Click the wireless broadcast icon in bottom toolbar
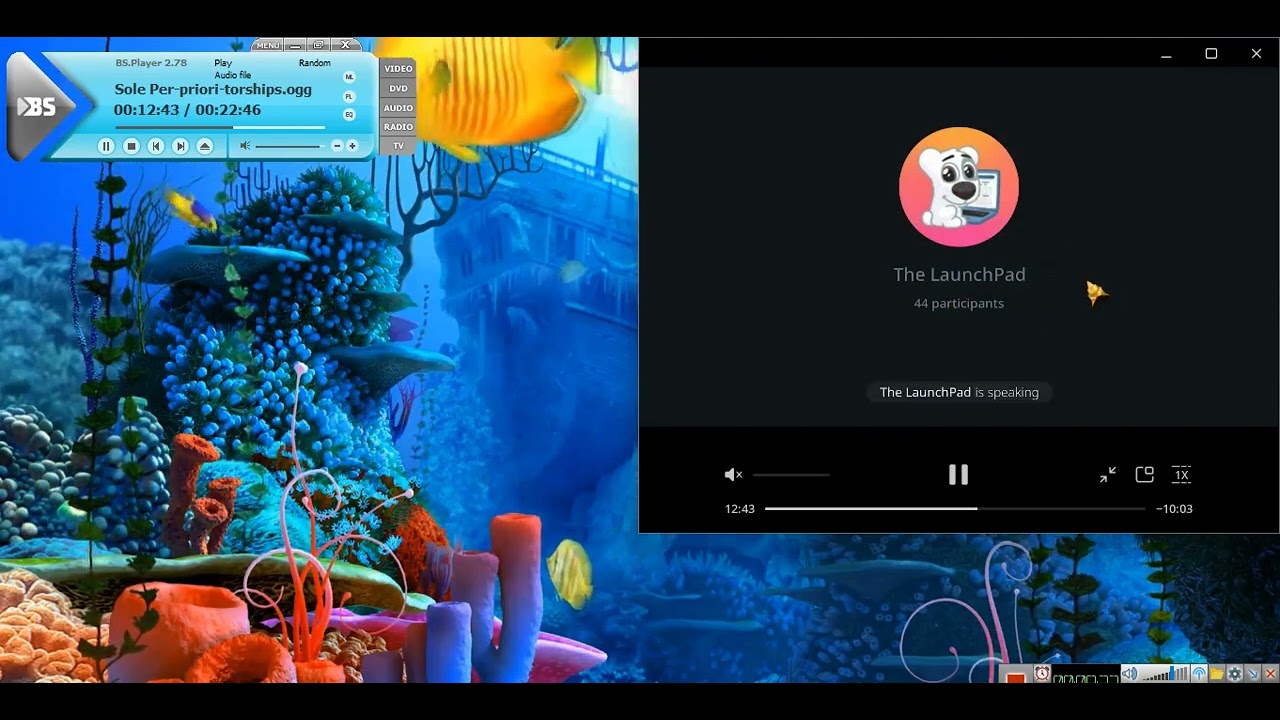 coord(1199,674)
